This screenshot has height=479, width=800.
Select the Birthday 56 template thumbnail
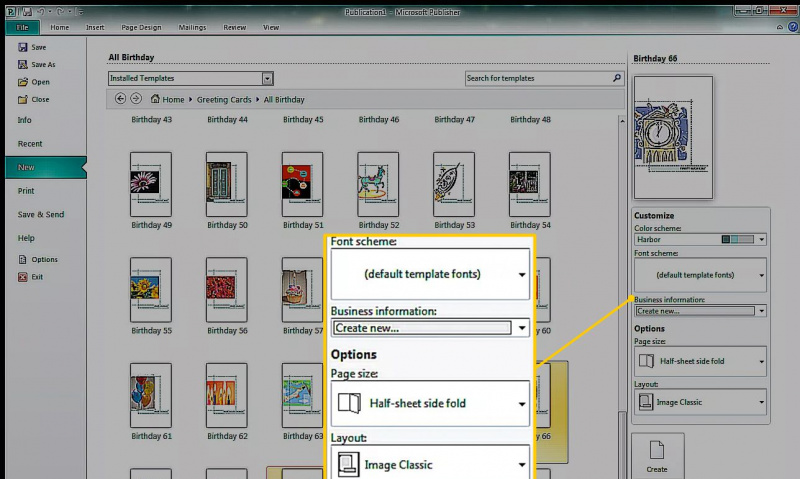227,290
